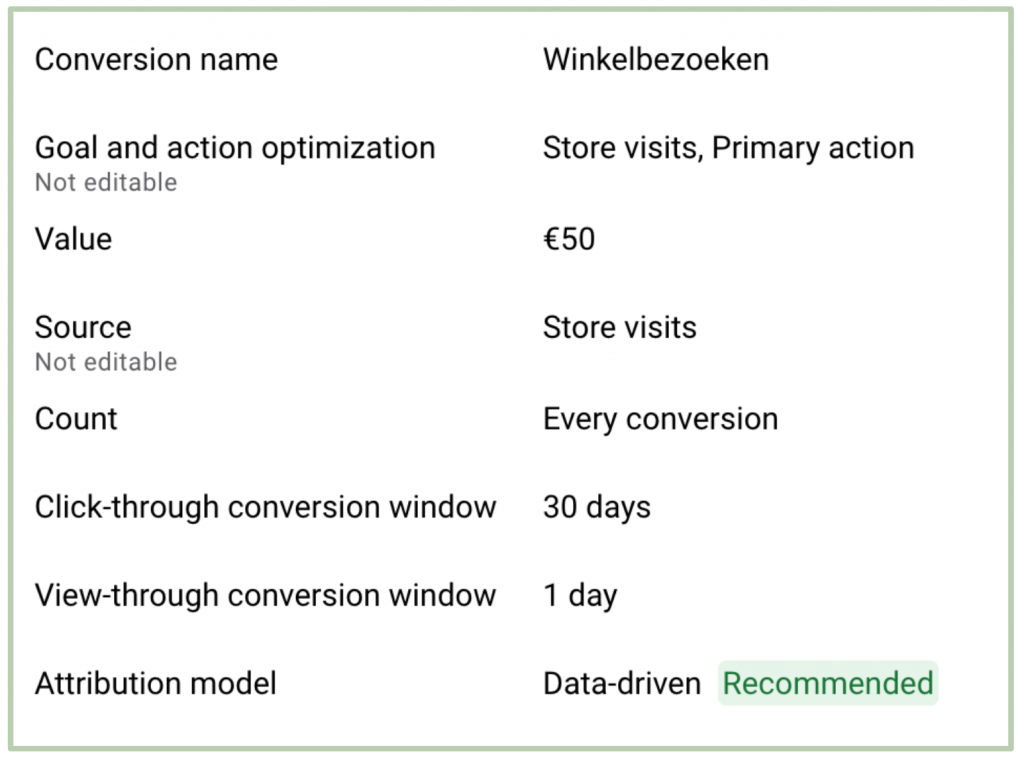The height and width of the screenshot is (758, 1024).
Task: Click the Value label text
Action: 73,239
